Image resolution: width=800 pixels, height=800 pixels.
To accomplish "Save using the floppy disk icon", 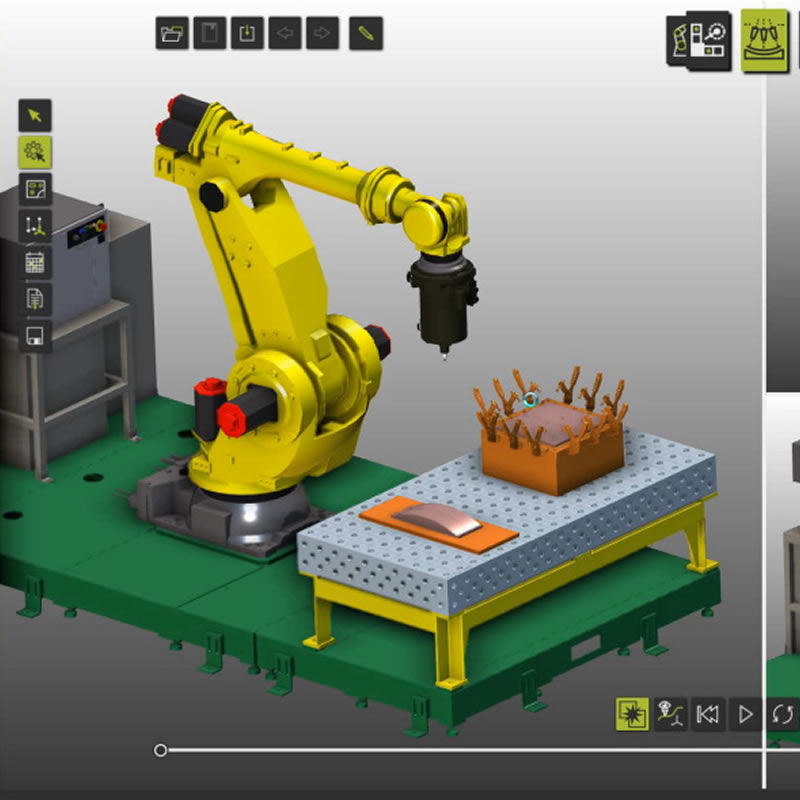I will pos(35,336).
